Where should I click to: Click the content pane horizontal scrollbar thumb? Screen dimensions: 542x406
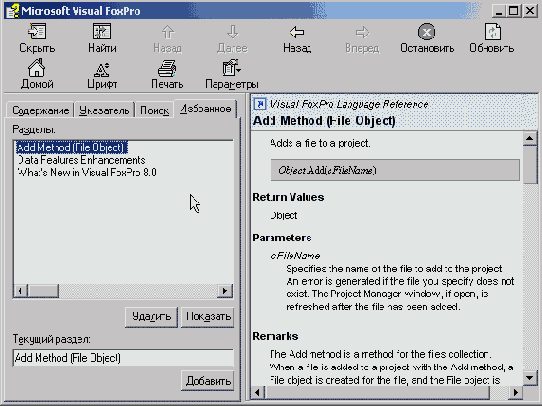377,393
